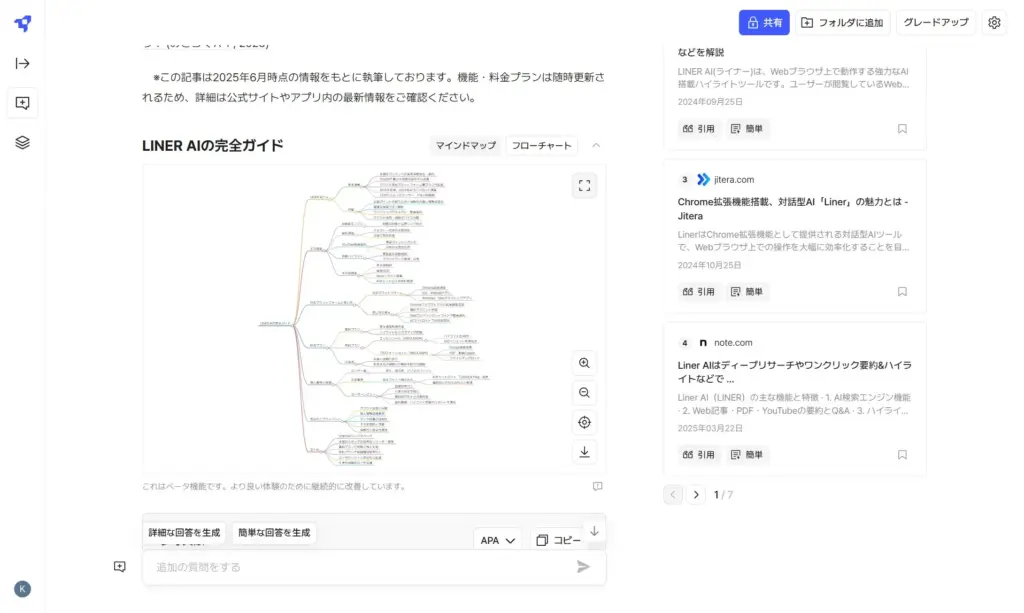This screenshot has height=613, width=1024.
Task: Open the layers stack sidebar icon
Action: coord(22,142)
